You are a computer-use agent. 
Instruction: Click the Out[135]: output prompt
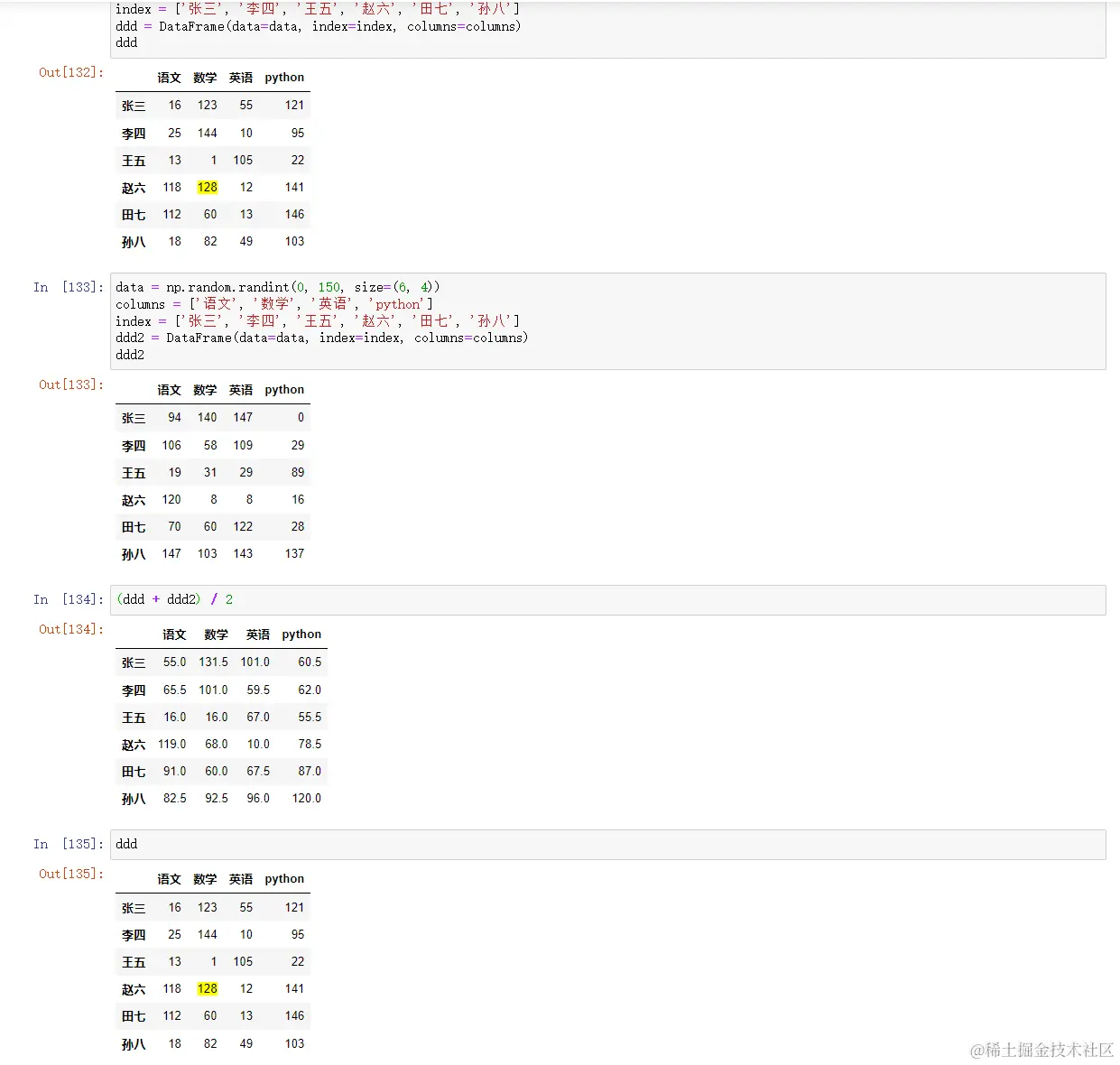[x=71, y=874]
